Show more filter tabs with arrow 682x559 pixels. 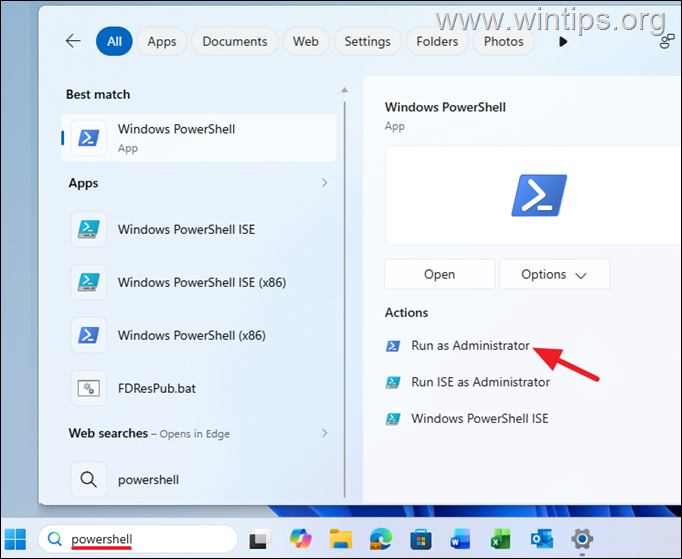[563, 42]
